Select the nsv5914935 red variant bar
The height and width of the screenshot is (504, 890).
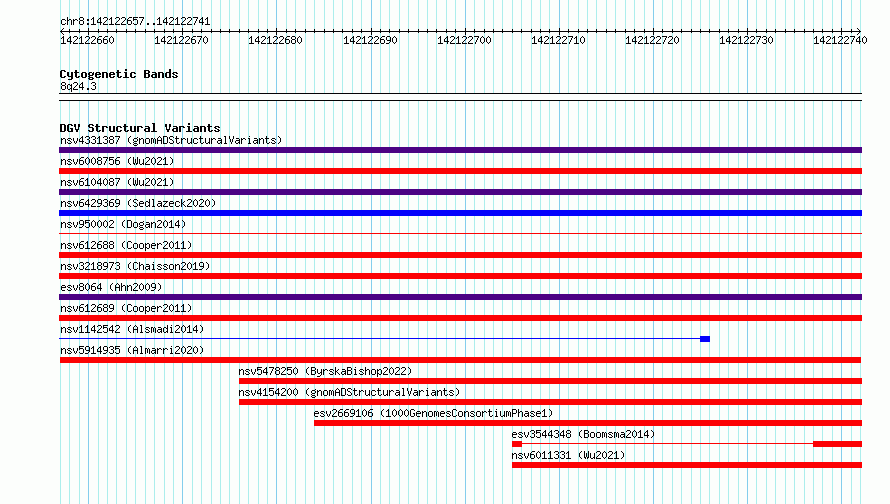460,360
